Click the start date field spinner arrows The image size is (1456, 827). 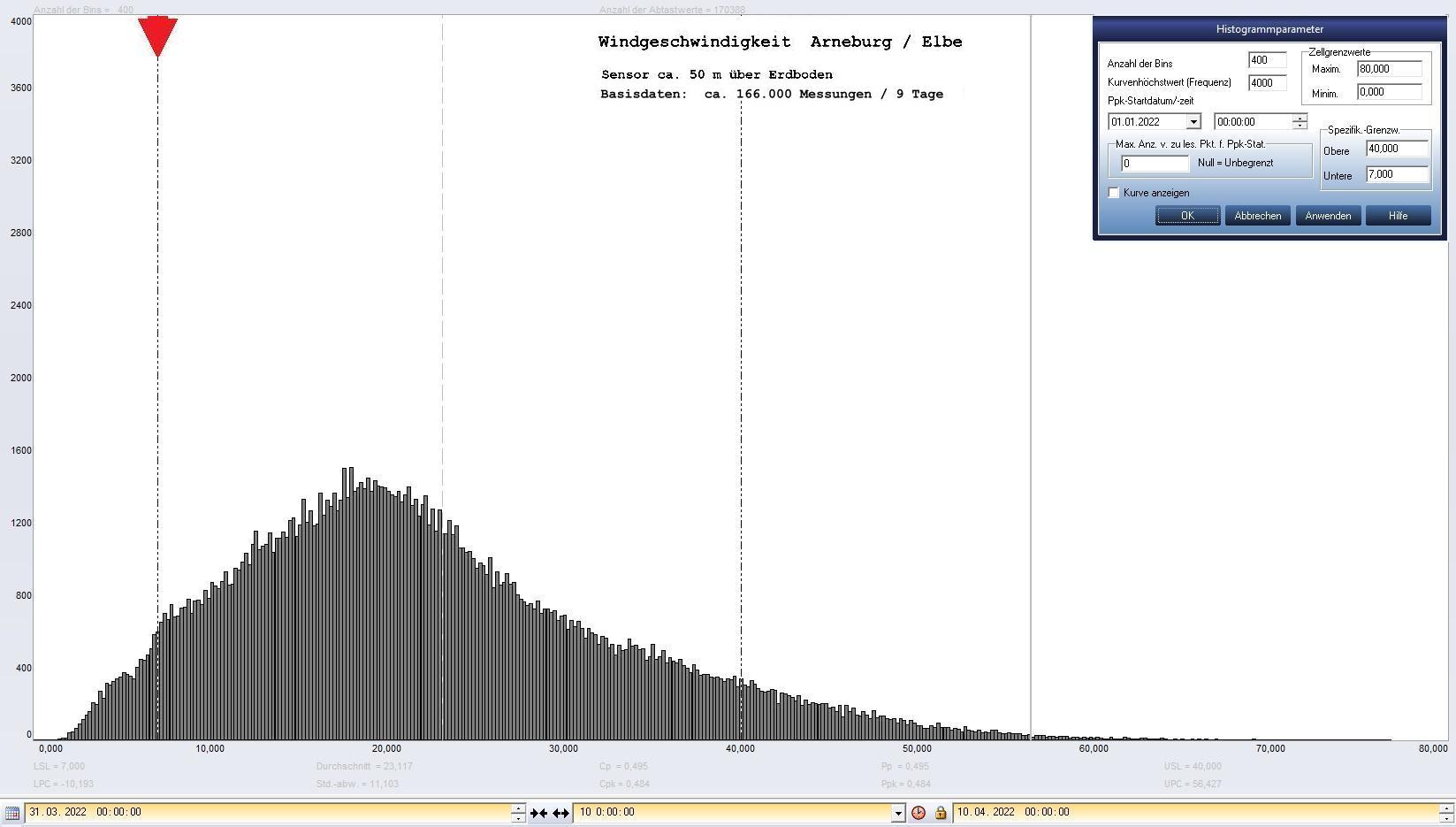pos(518,813)
